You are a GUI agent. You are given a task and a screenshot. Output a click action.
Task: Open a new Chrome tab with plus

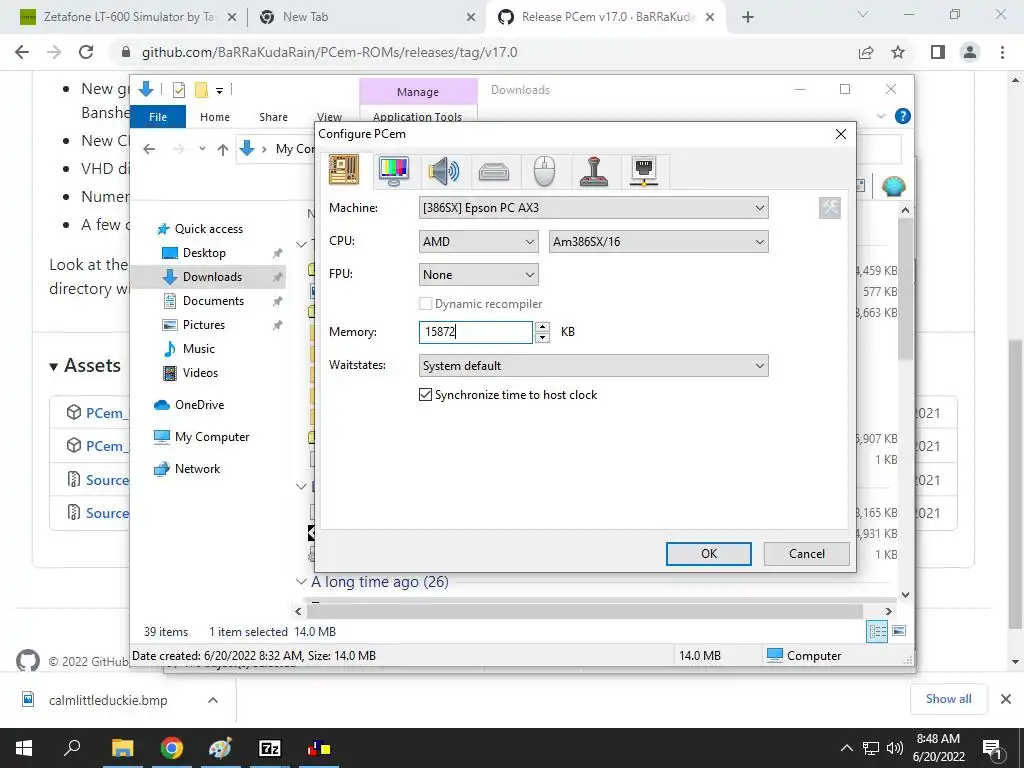(748, 18)
